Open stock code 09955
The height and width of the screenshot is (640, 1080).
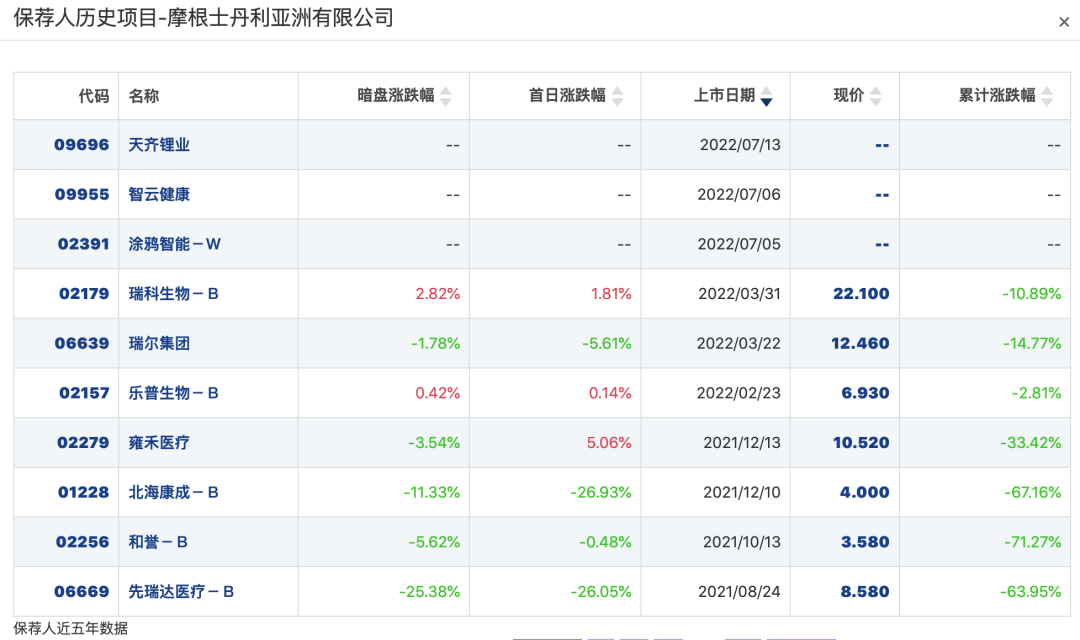pyautogui.click(x=81, y=194)
